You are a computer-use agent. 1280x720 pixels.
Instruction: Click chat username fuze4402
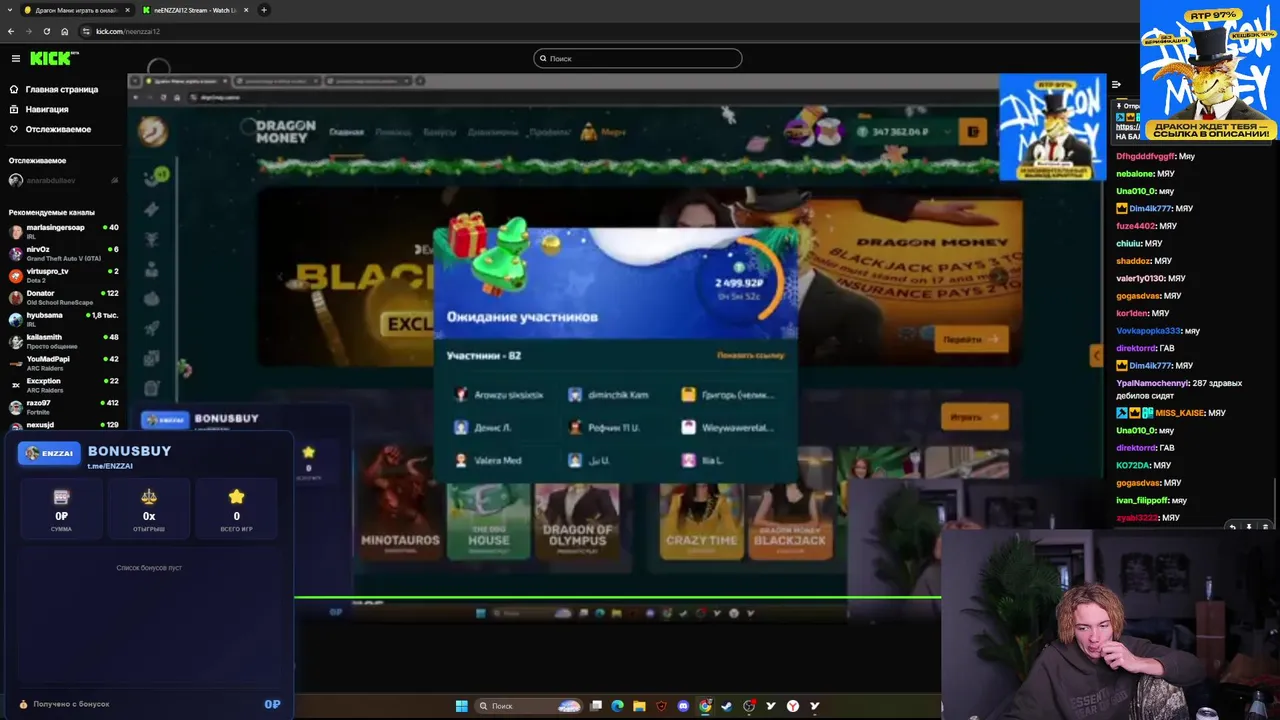point(1136,226)
